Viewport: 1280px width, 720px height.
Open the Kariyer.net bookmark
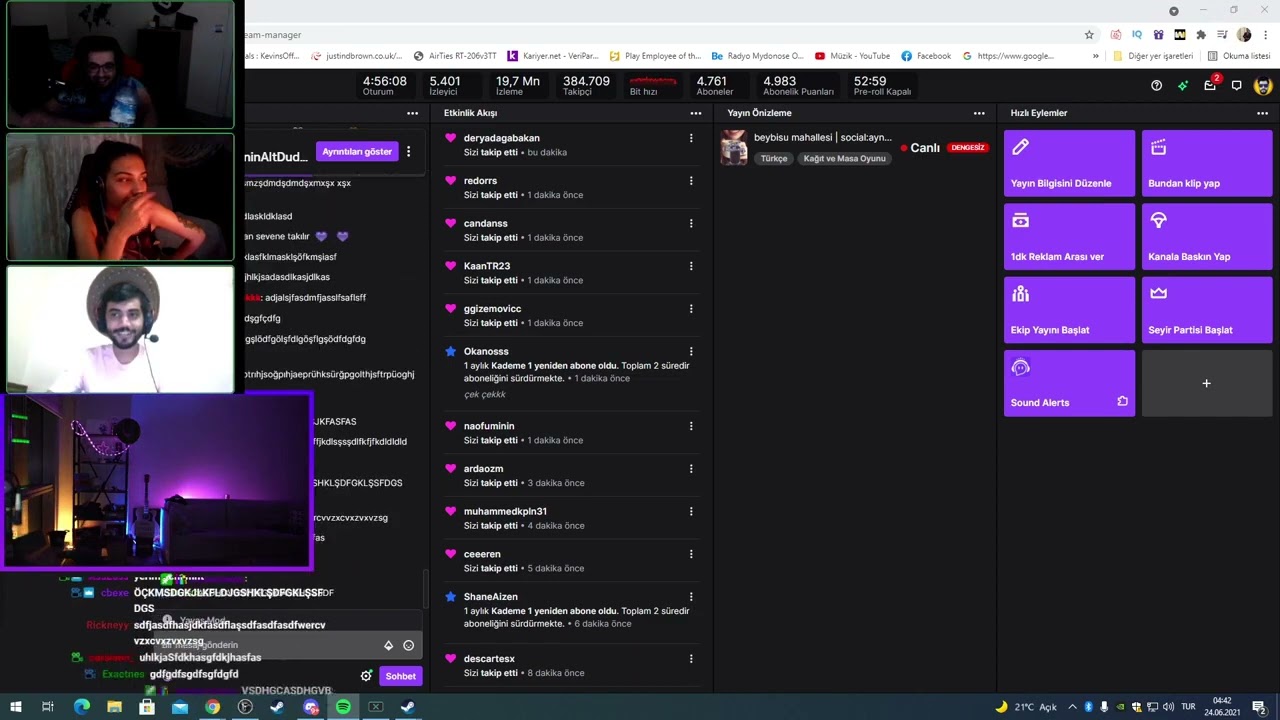tap(553, 56)
